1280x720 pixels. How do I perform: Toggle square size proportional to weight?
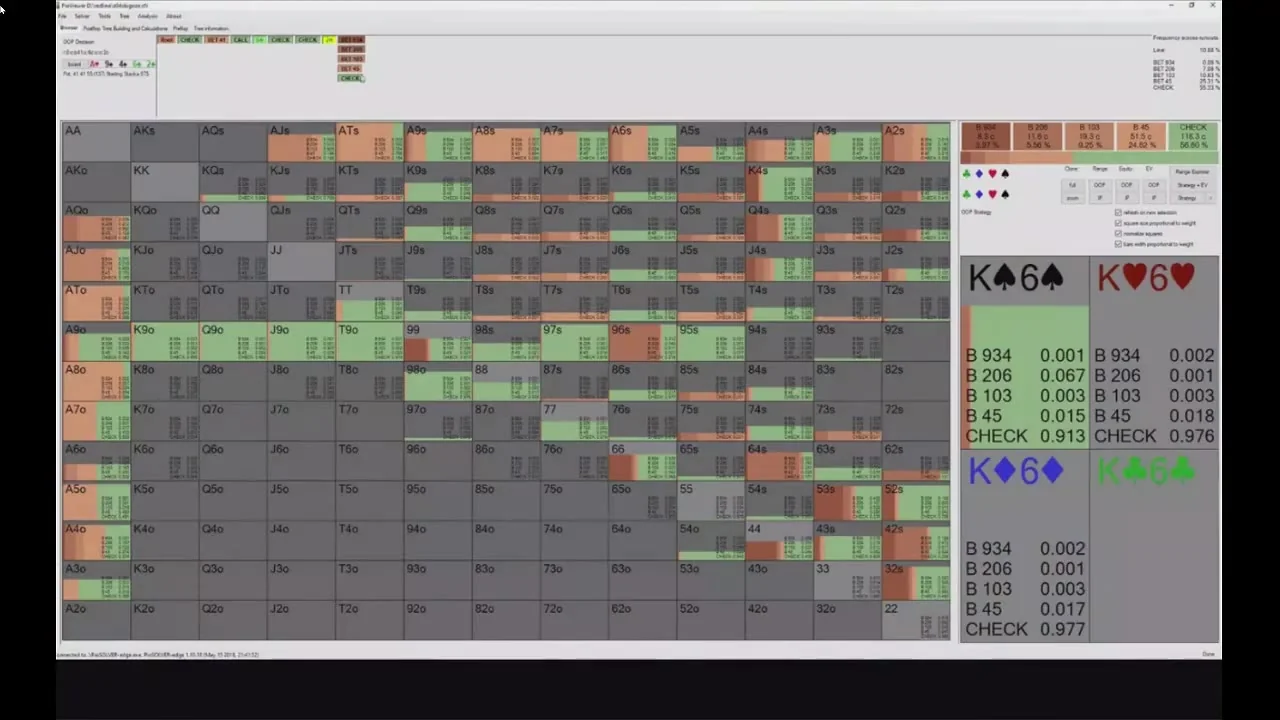[1119, 223]
